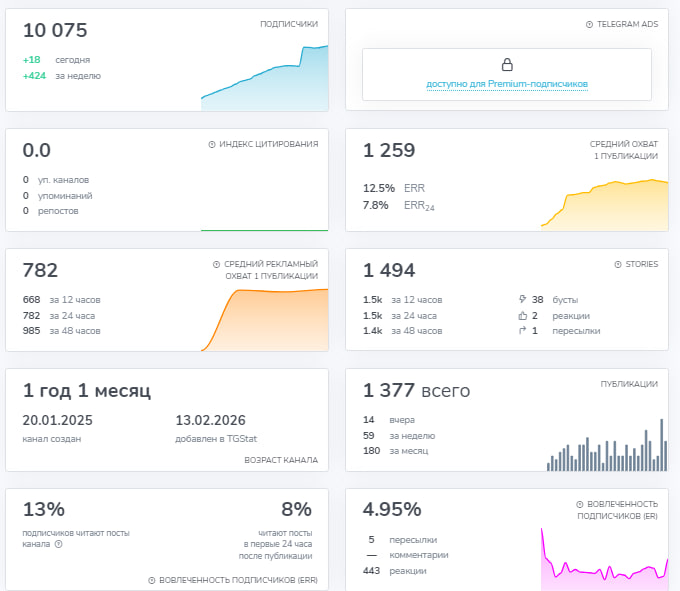Open the subscribers growth blue chart
This screenshot has width=680, height=591.
coord(265,78)
